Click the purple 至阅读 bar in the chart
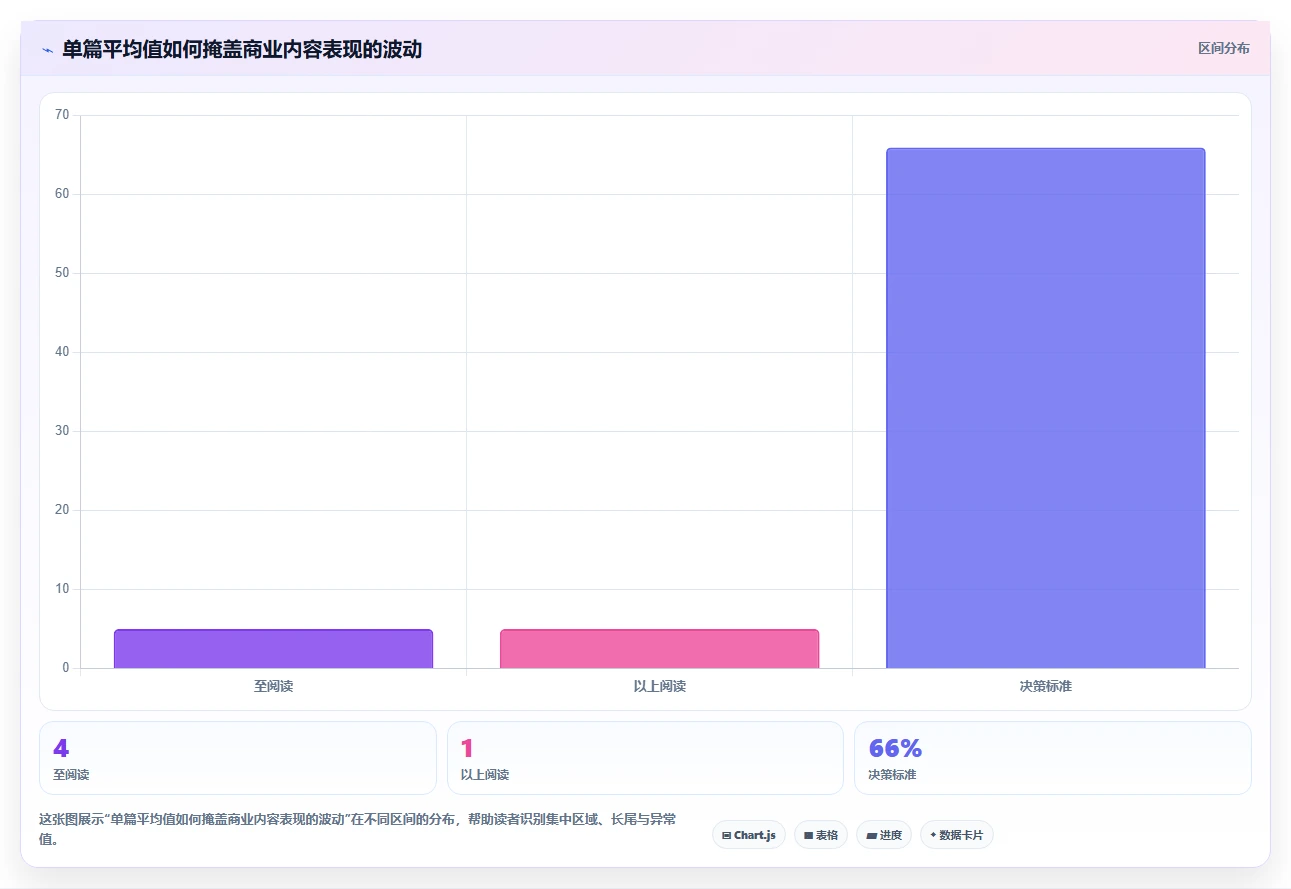The image size is (1291, 889). [x=273, y=649]
